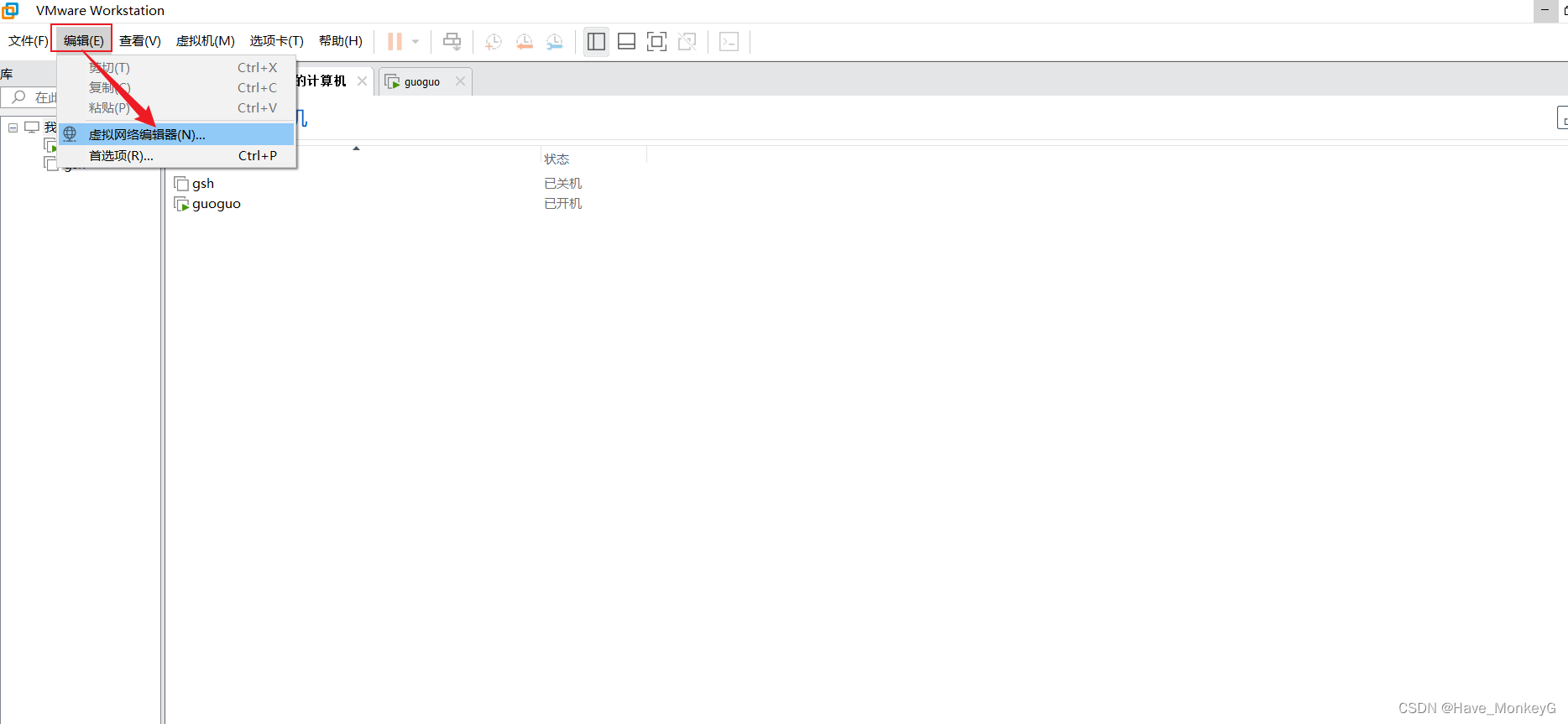Click the Unity mode icon
Image resolution: width=1568 pixels, height=724 pixels.
pyautogui.click(x=687, y=41)
